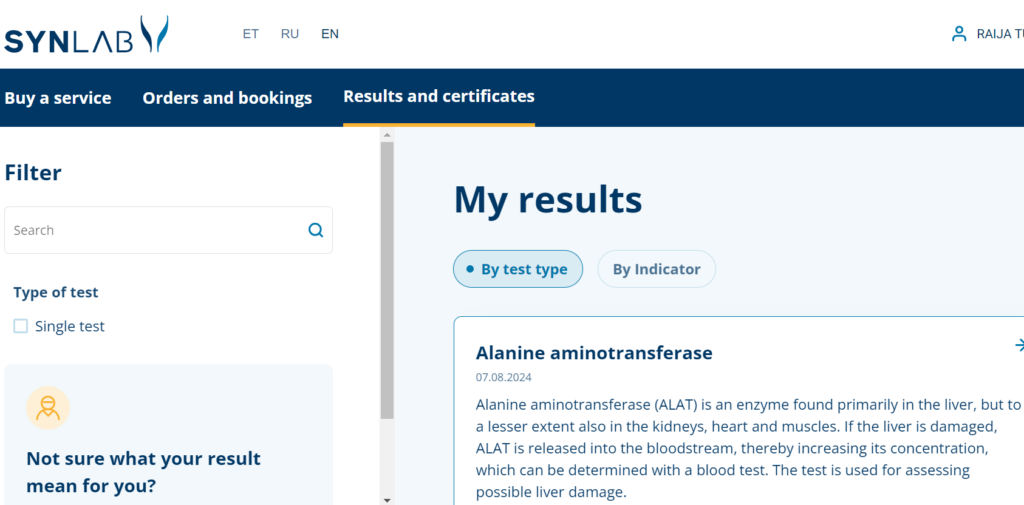Tick the Single test checkbox

tap(21, 326)
